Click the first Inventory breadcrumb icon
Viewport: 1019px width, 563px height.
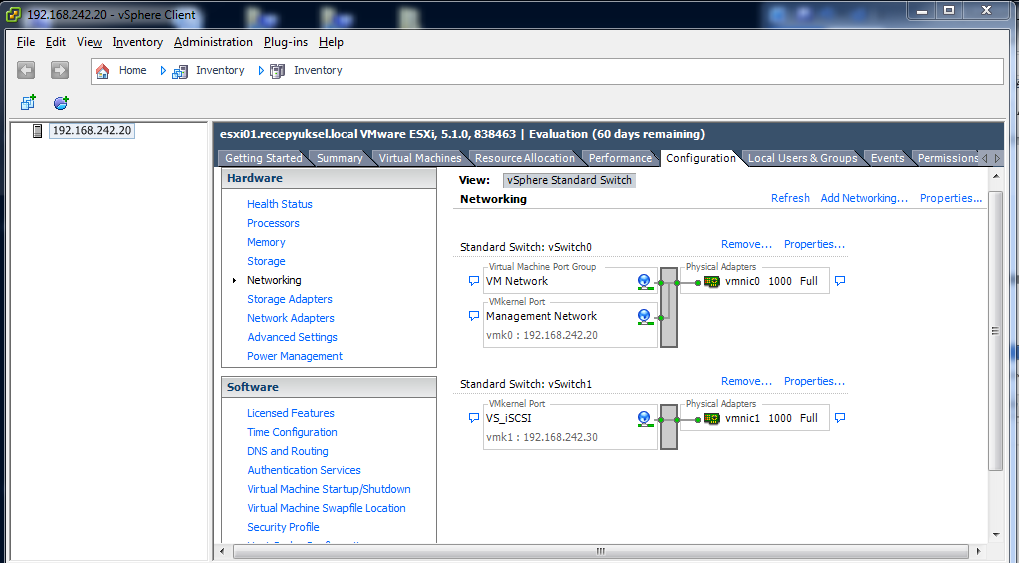[180, 72]
